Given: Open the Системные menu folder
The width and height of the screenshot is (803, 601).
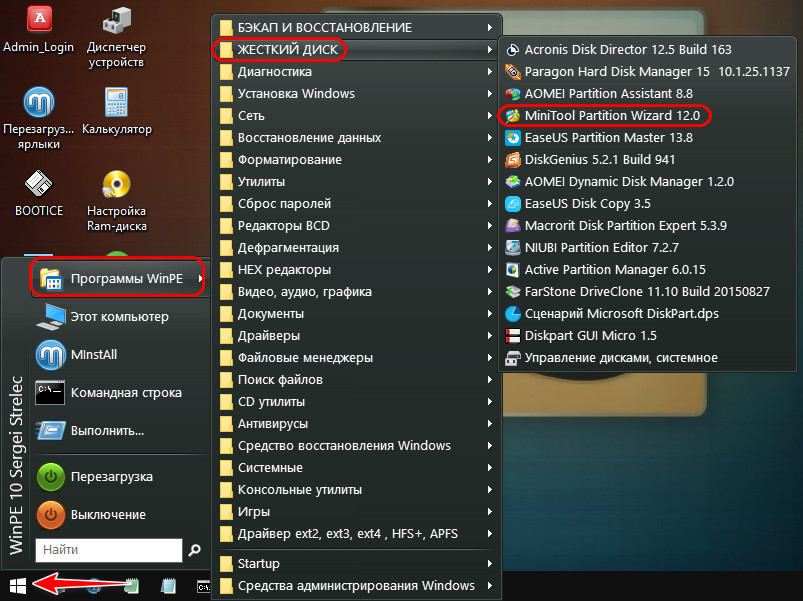Looking at the screenshot, I should [356, 468].
